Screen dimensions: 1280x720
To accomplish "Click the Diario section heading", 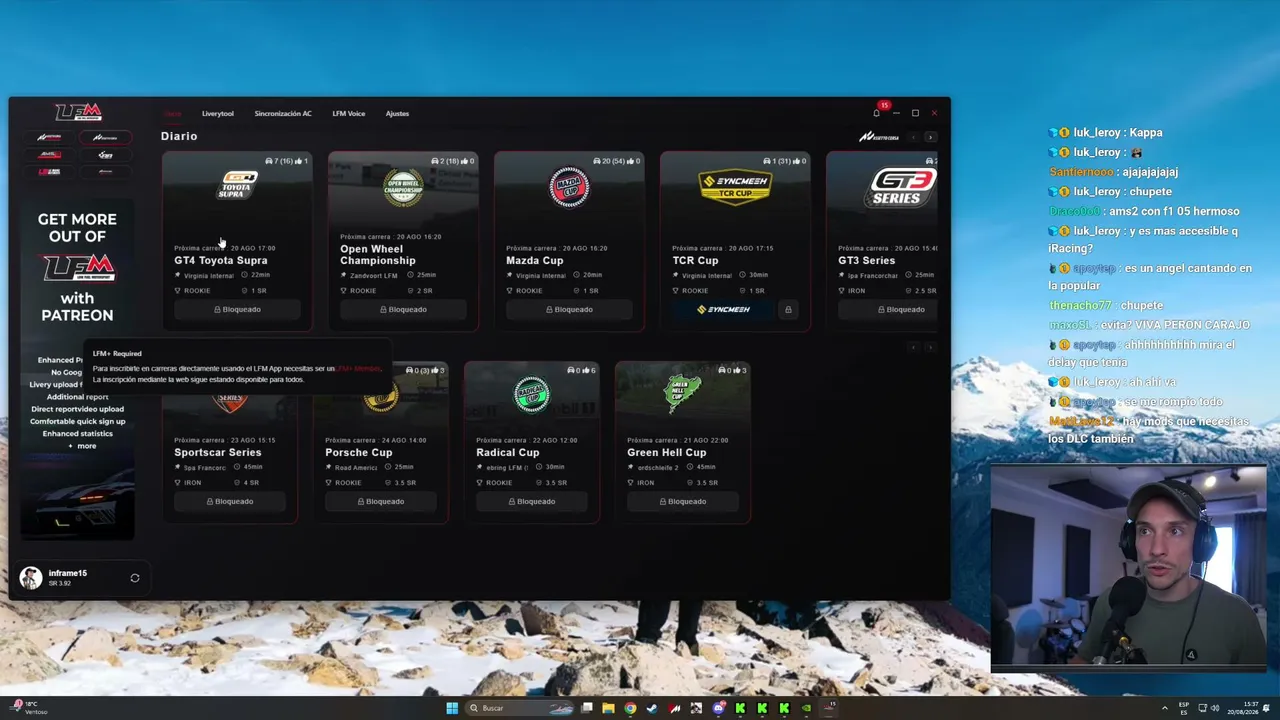I will click(x=179, y=136).
